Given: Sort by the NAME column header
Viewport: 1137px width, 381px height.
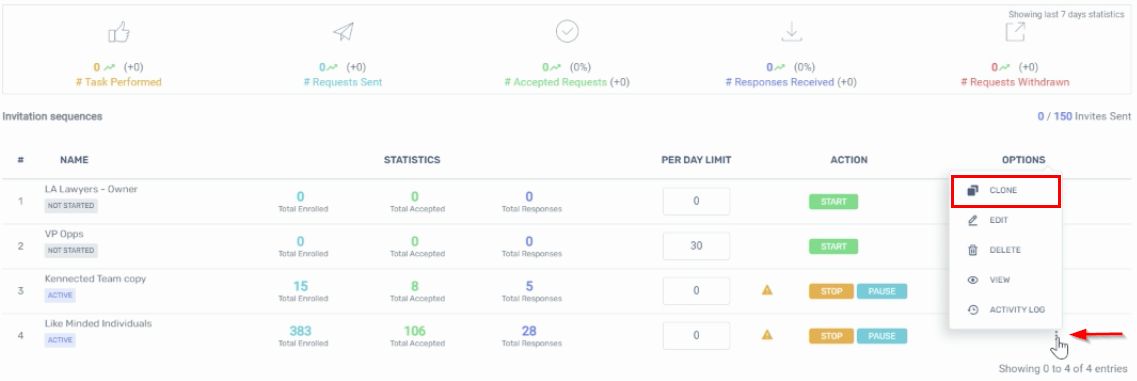Looking at the screenshot, I should click(74, 160).
